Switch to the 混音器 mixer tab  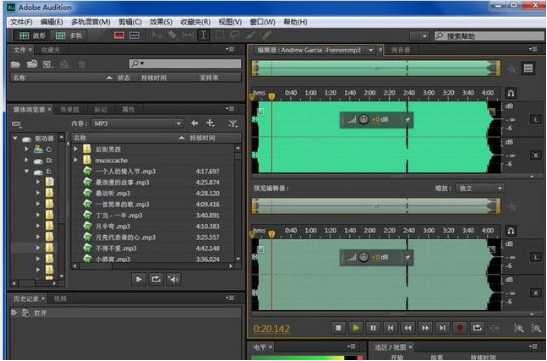click(400, 50)
